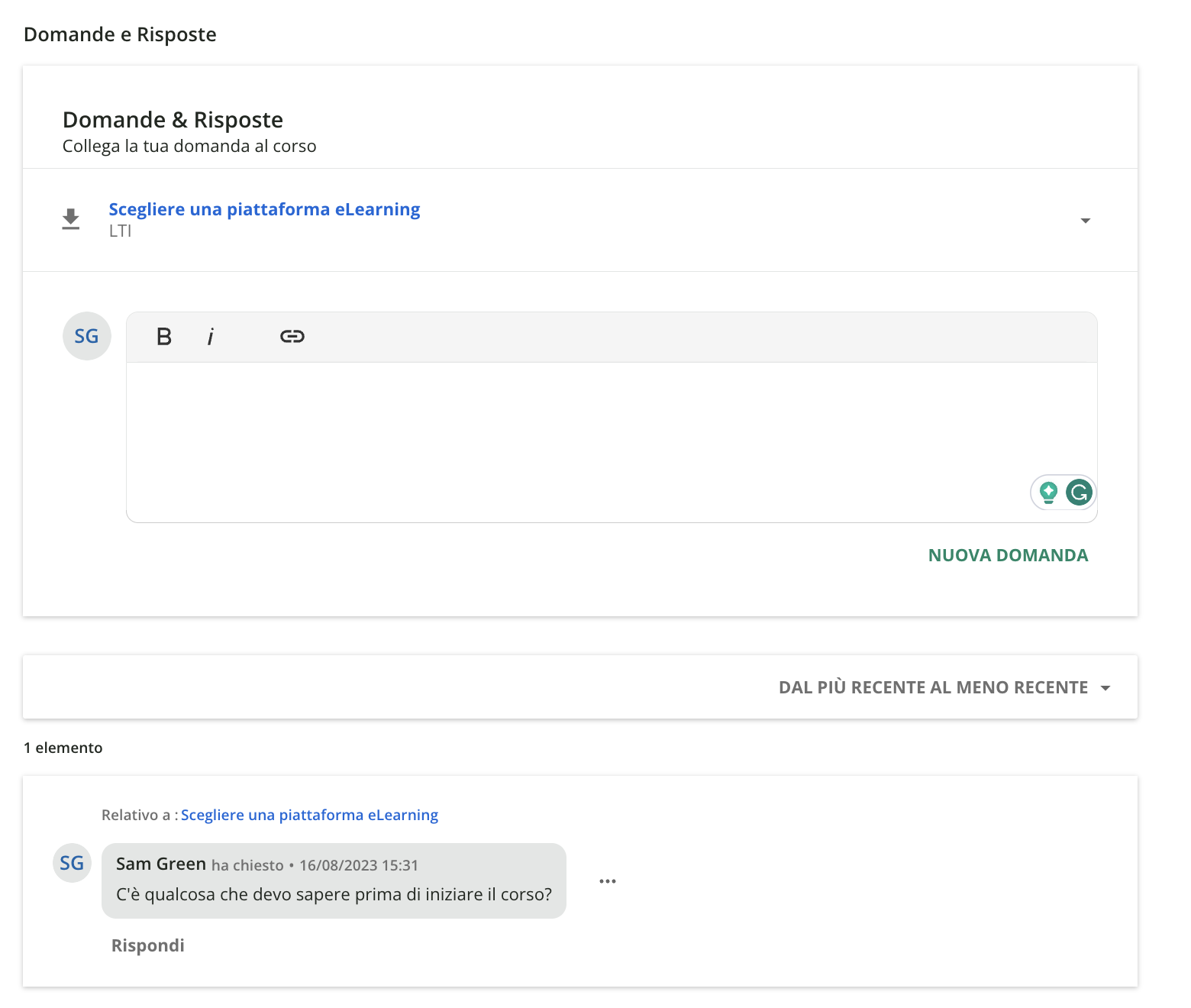Viewport: 1191px width, 1008px height.
Task: Click the Relativo a course link
Action: (x=309, y=815)
